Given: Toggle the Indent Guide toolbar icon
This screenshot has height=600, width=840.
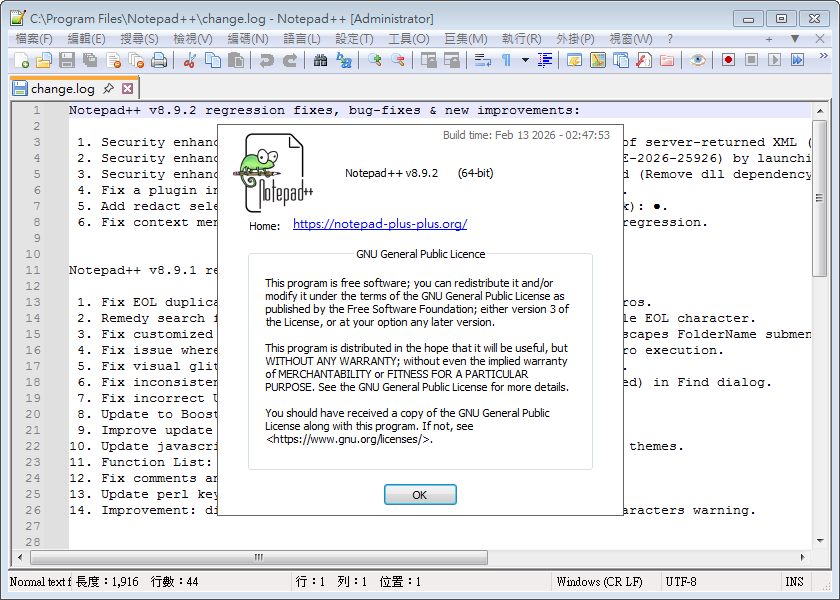Looking at the screenshot, I should (x=544, y=60).
